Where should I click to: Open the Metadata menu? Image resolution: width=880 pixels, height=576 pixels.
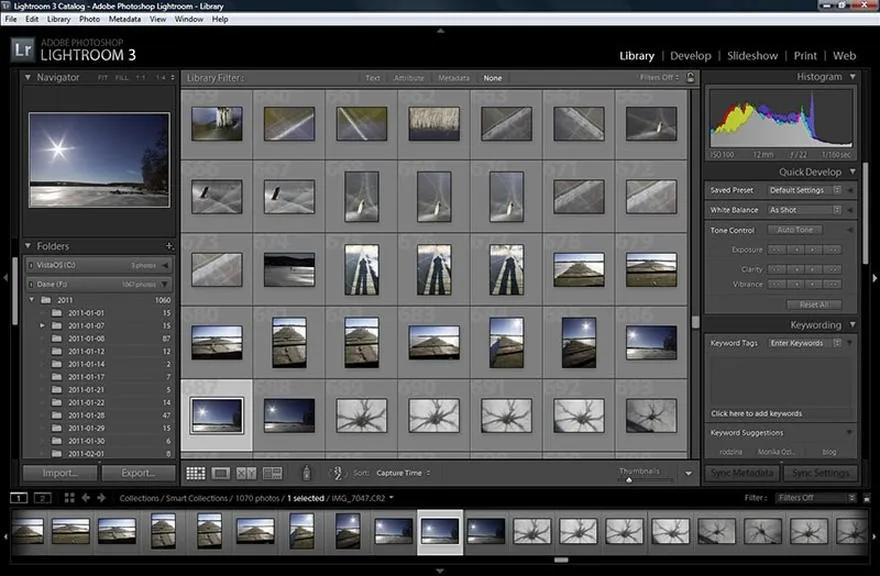[125, 19]
